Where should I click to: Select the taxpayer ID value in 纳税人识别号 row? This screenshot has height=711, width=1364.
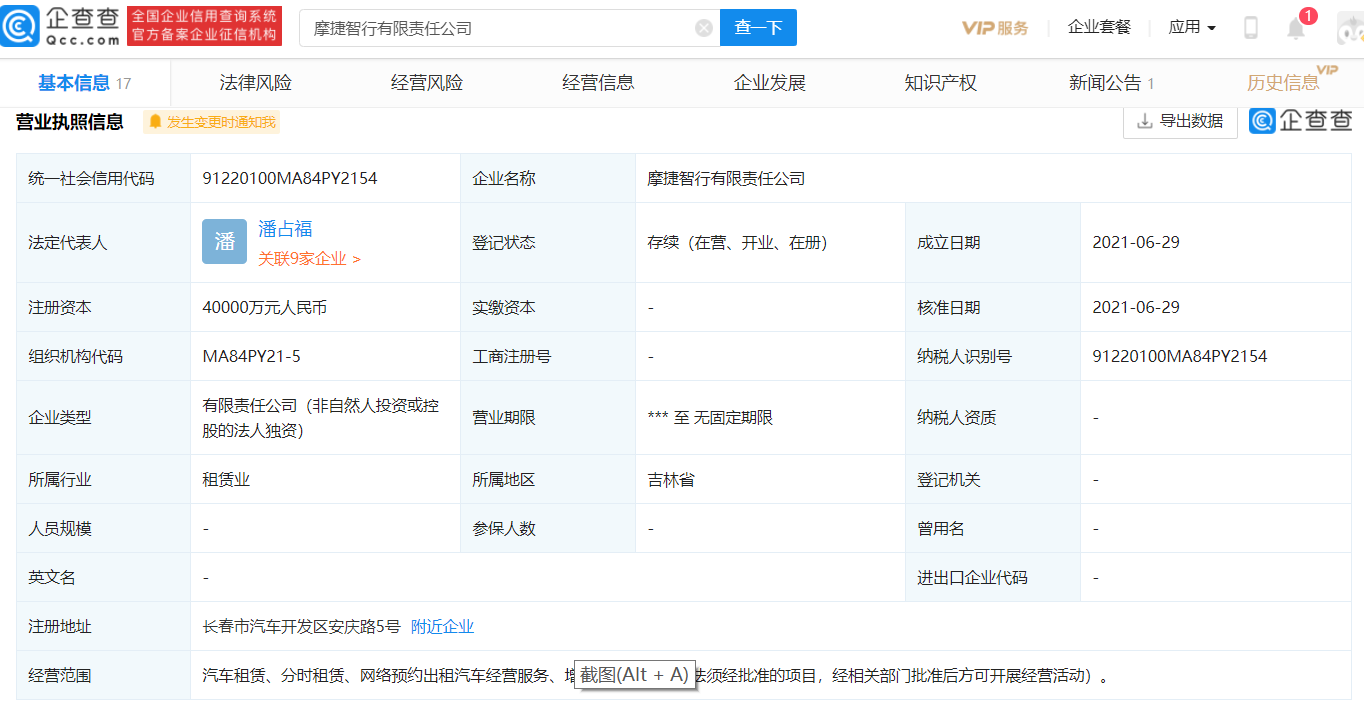1180,356
